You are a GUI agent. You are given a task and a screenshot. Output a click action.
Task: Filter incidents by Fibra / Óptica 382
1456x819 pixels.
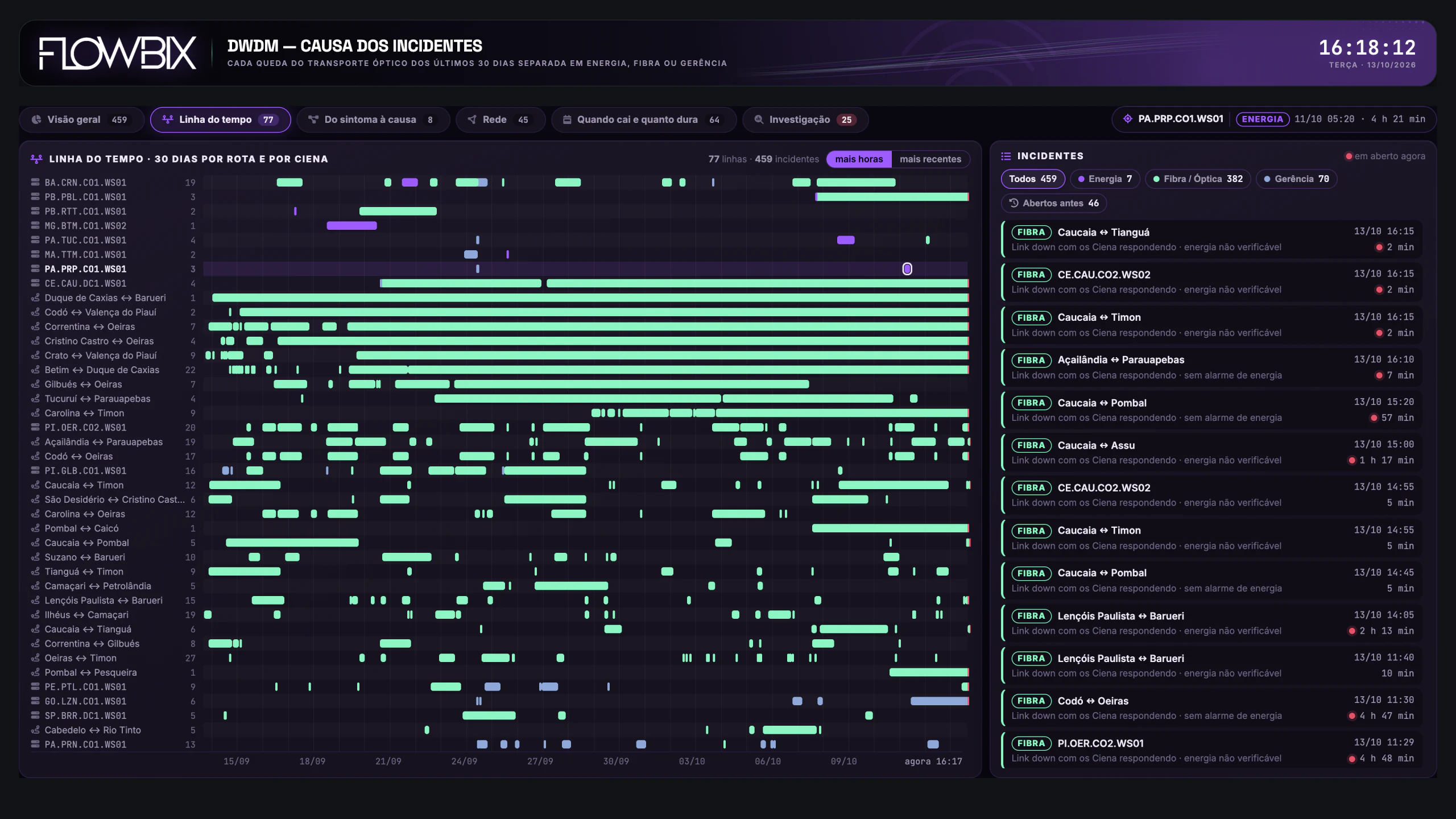pyautogui.click(x=1197, y=179)
